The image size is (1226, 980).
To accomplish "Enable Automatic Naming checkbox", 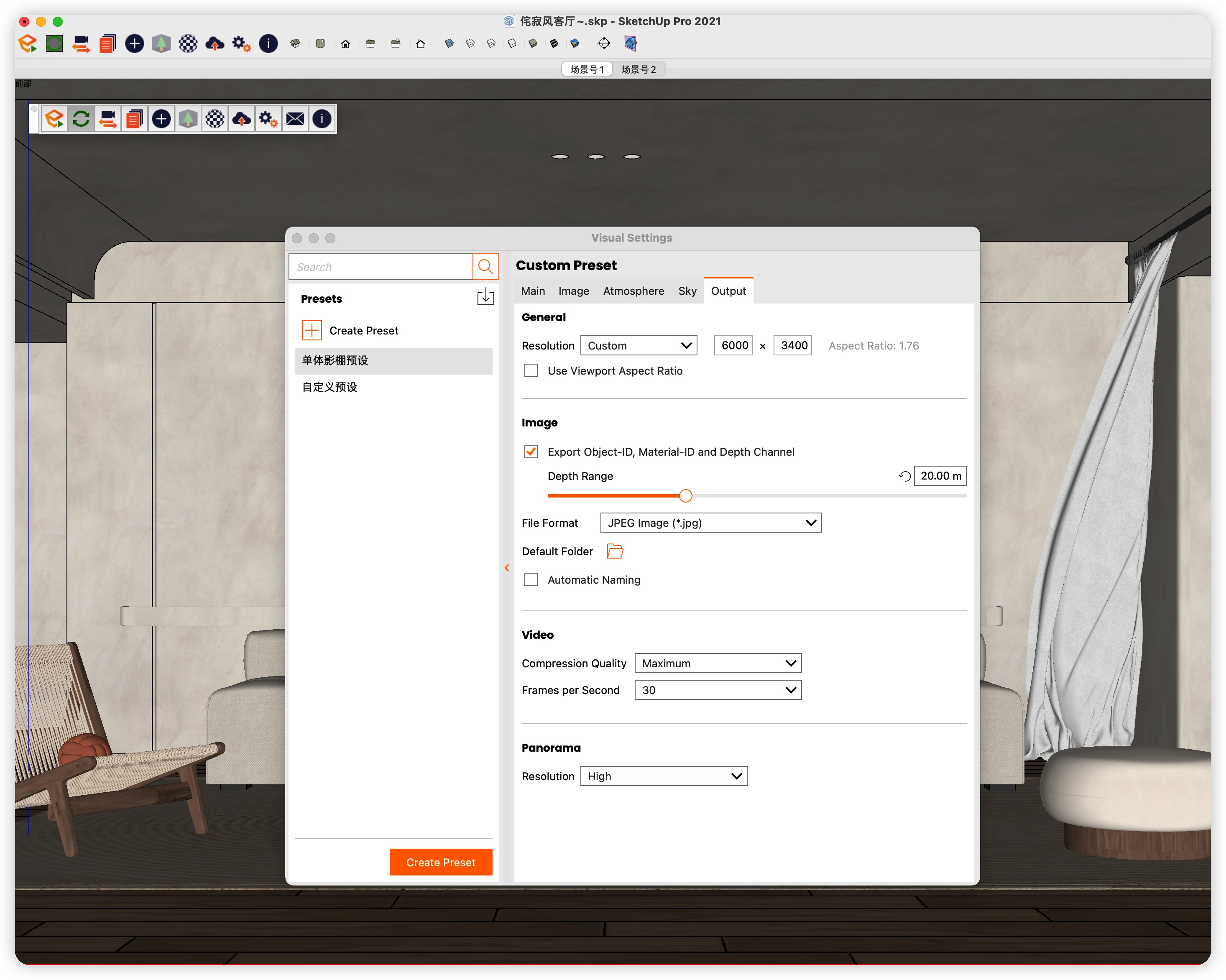I will coord(531,579).
